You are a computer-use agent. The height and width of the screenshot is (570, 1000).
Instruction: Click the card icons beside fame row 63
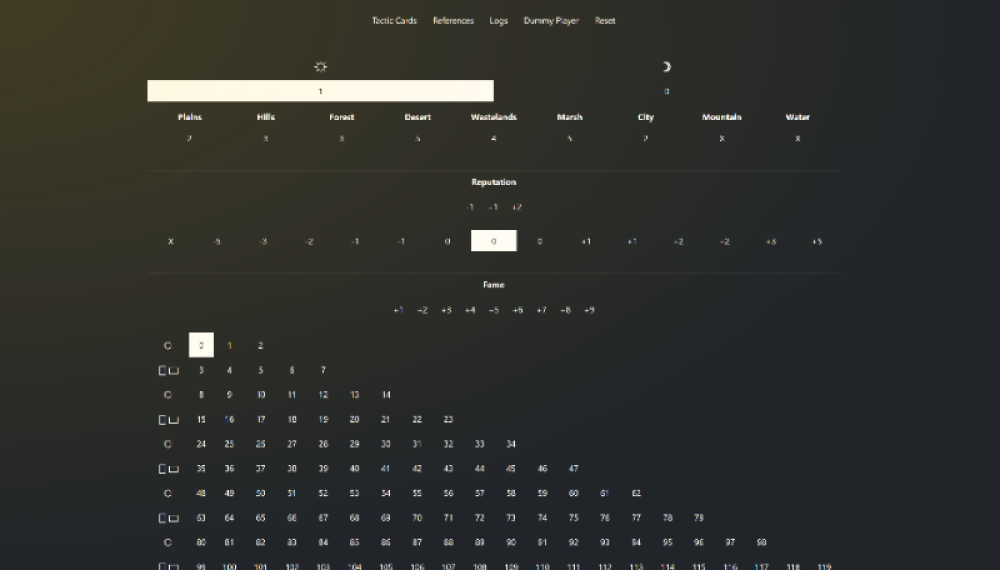click(x=168, y=518)
